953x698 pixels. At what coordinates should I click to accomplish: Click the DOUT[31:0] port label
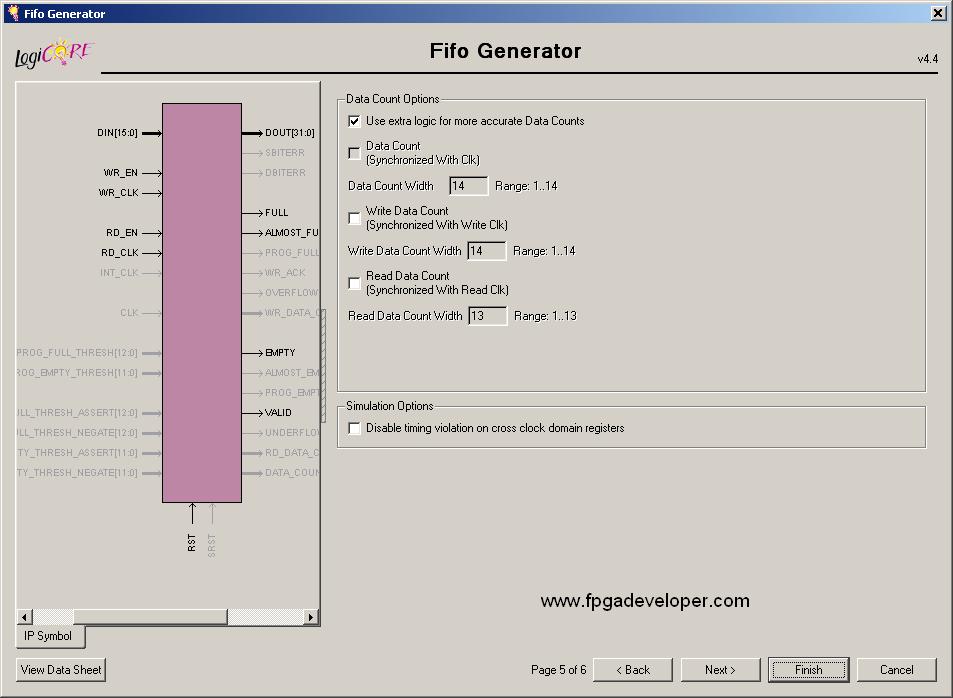pos(290,133)
